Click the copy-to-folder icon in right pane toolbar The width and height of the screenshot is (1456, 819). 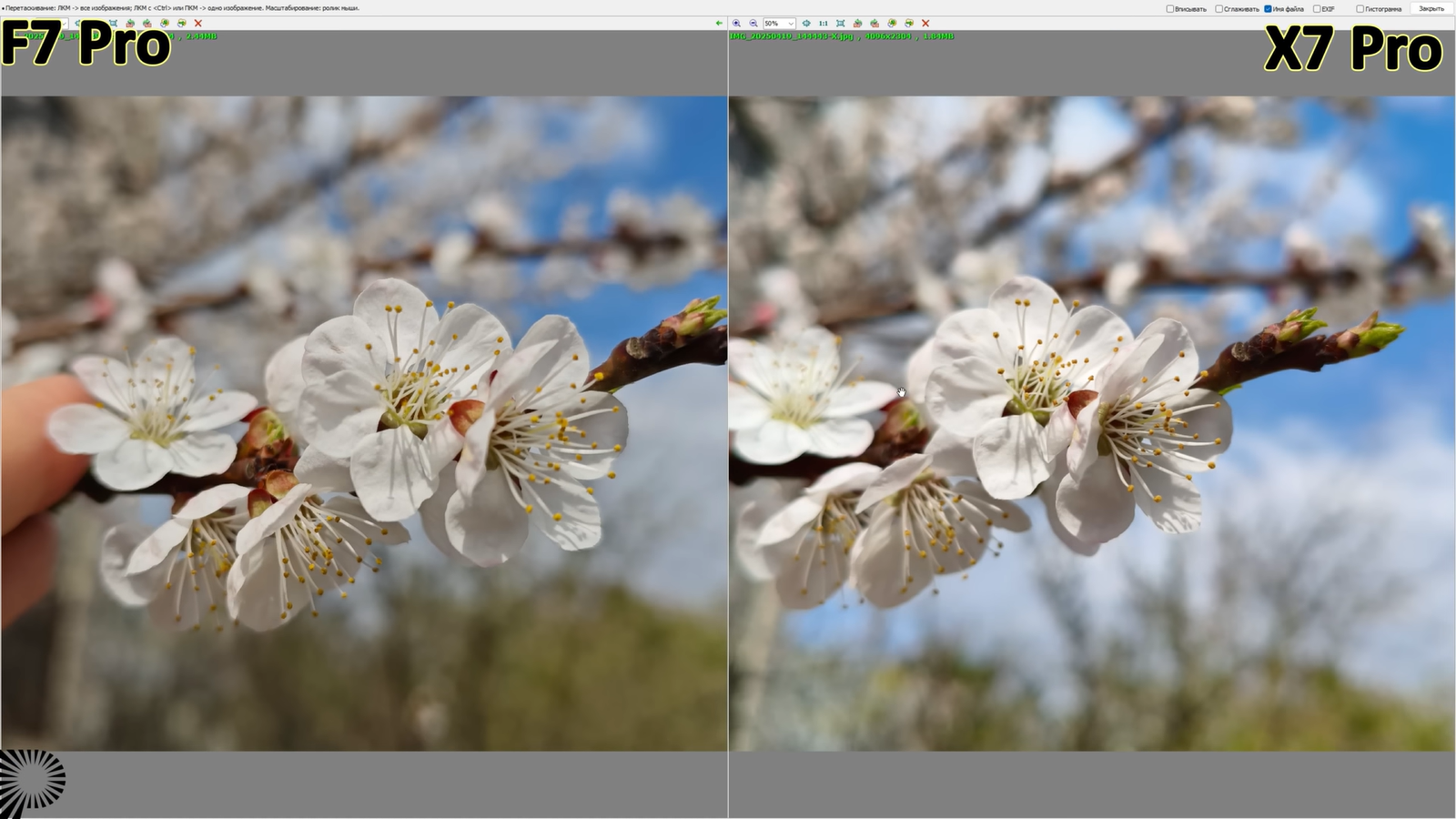(x=892, y=23)
